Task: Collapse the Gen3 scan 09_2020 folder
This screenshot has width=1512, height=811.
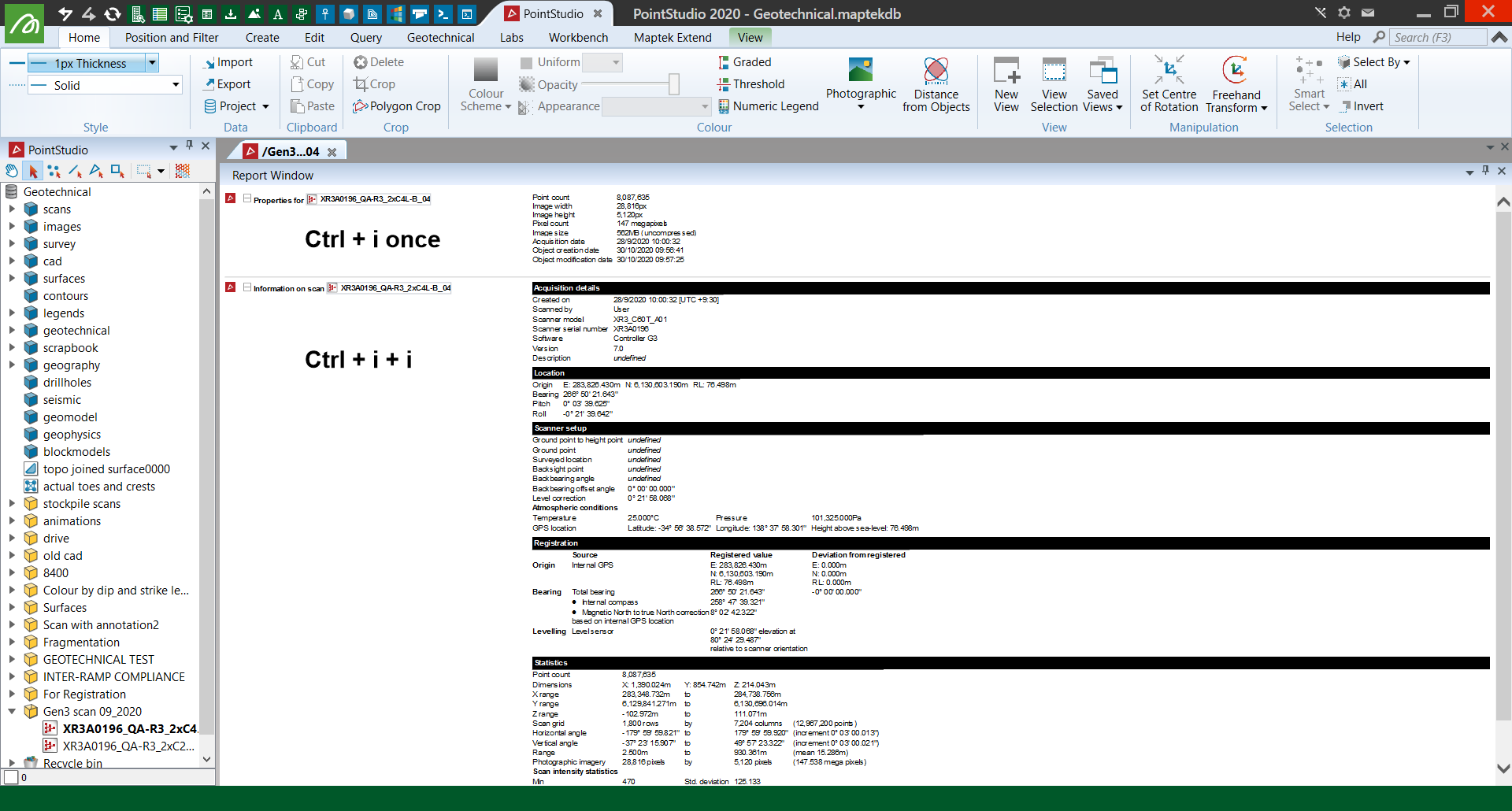Action: pos(12,712)
